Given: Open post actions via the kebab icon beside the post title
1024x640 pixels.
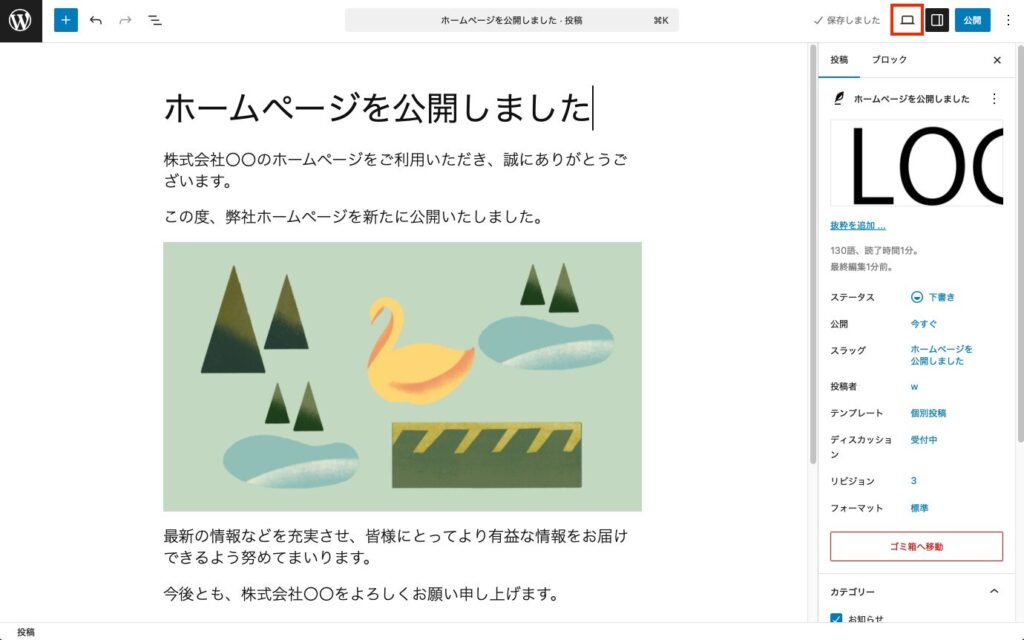Looking at the screenshot, I should coord(994,99).
